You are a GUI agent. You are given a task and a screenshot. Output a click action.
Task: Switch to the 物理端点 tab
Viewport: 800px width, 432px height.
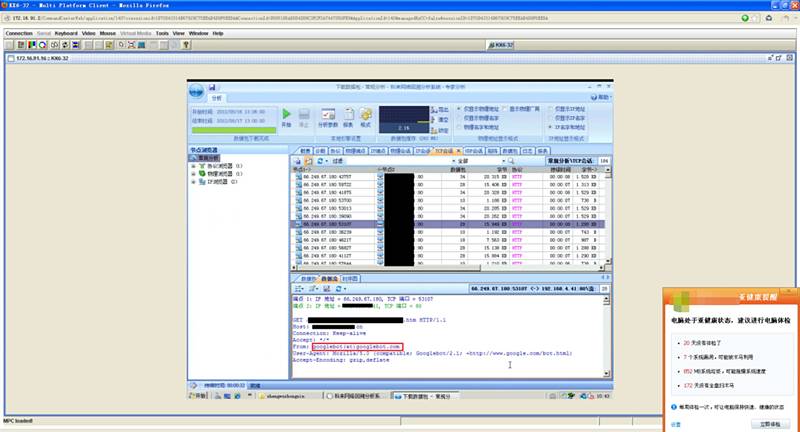[355, 151]
